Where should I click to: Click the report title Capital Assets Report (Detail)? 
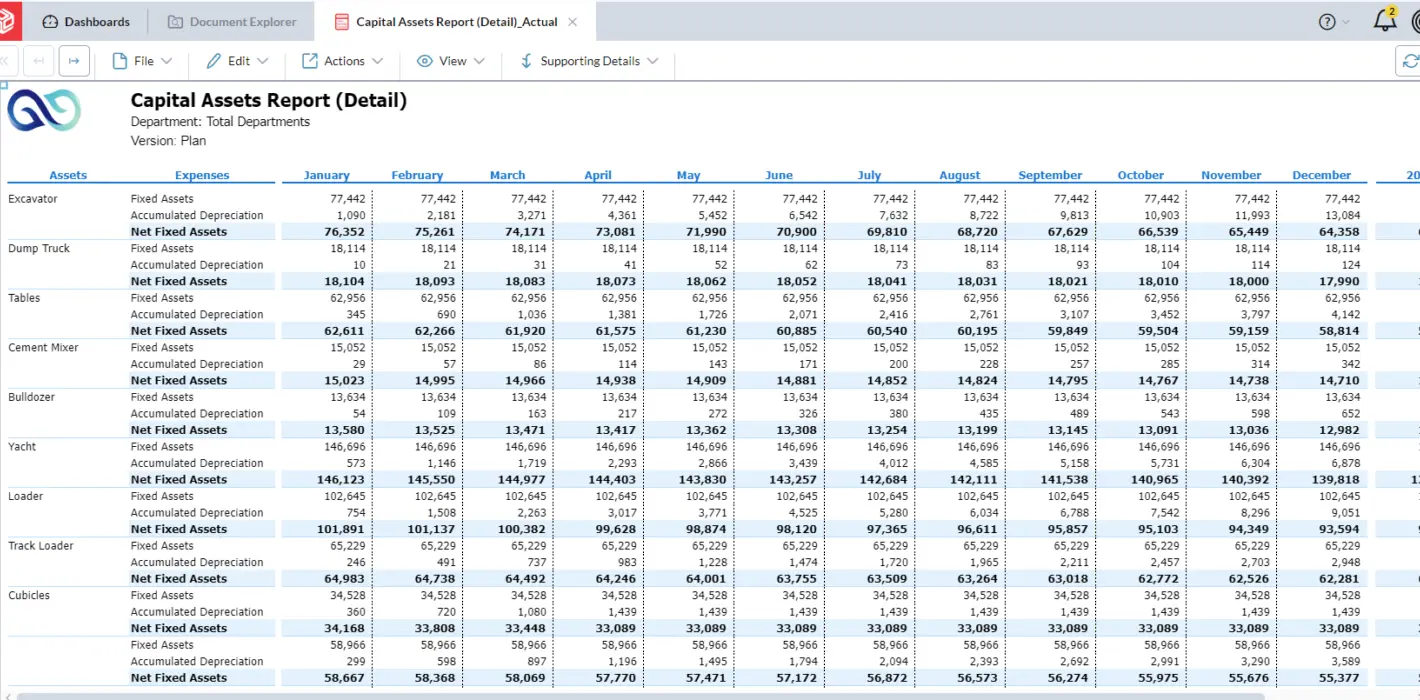click(269, 100)
